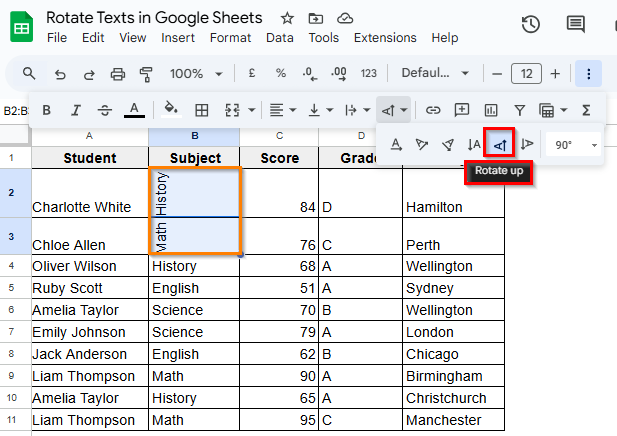Screen dimensions: 617x436
Task: Click the Rotate down icon
Action: (527, 144)
